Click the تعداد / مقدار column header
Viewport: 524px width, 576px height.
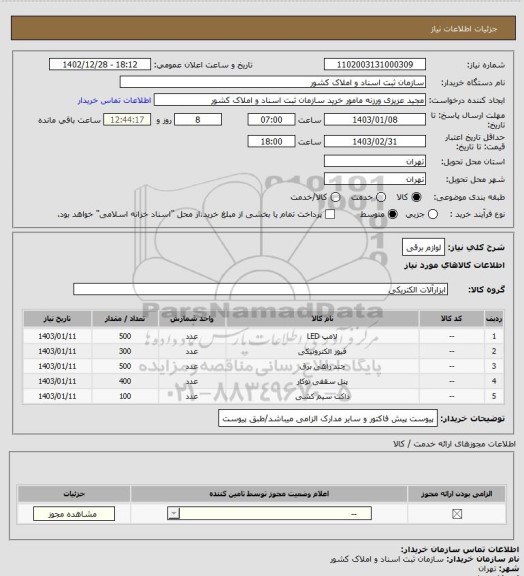click(125, 318)
